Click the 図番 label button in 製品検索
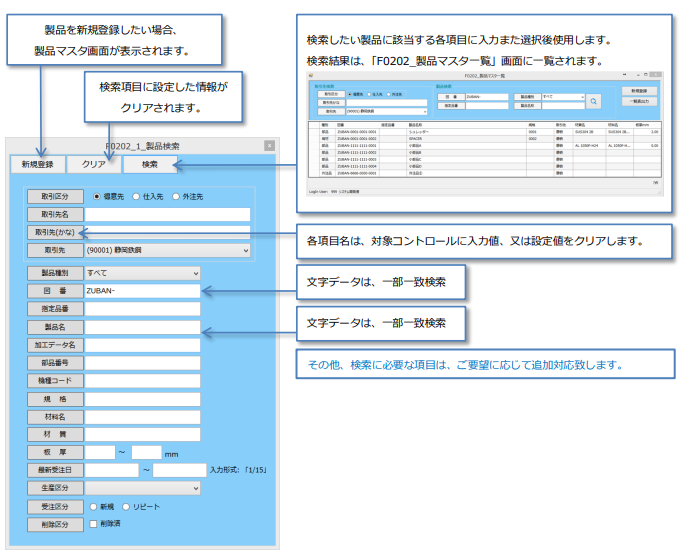The height and width of the screenshot is (551, 687). [x=55, y=291]
